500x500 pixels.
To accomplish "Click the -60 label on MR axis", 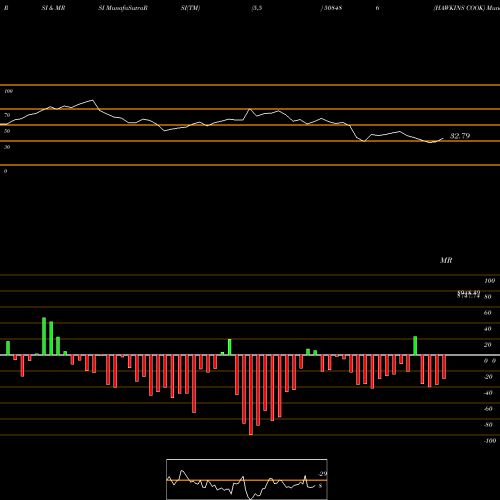I will [x=488, y=409].
